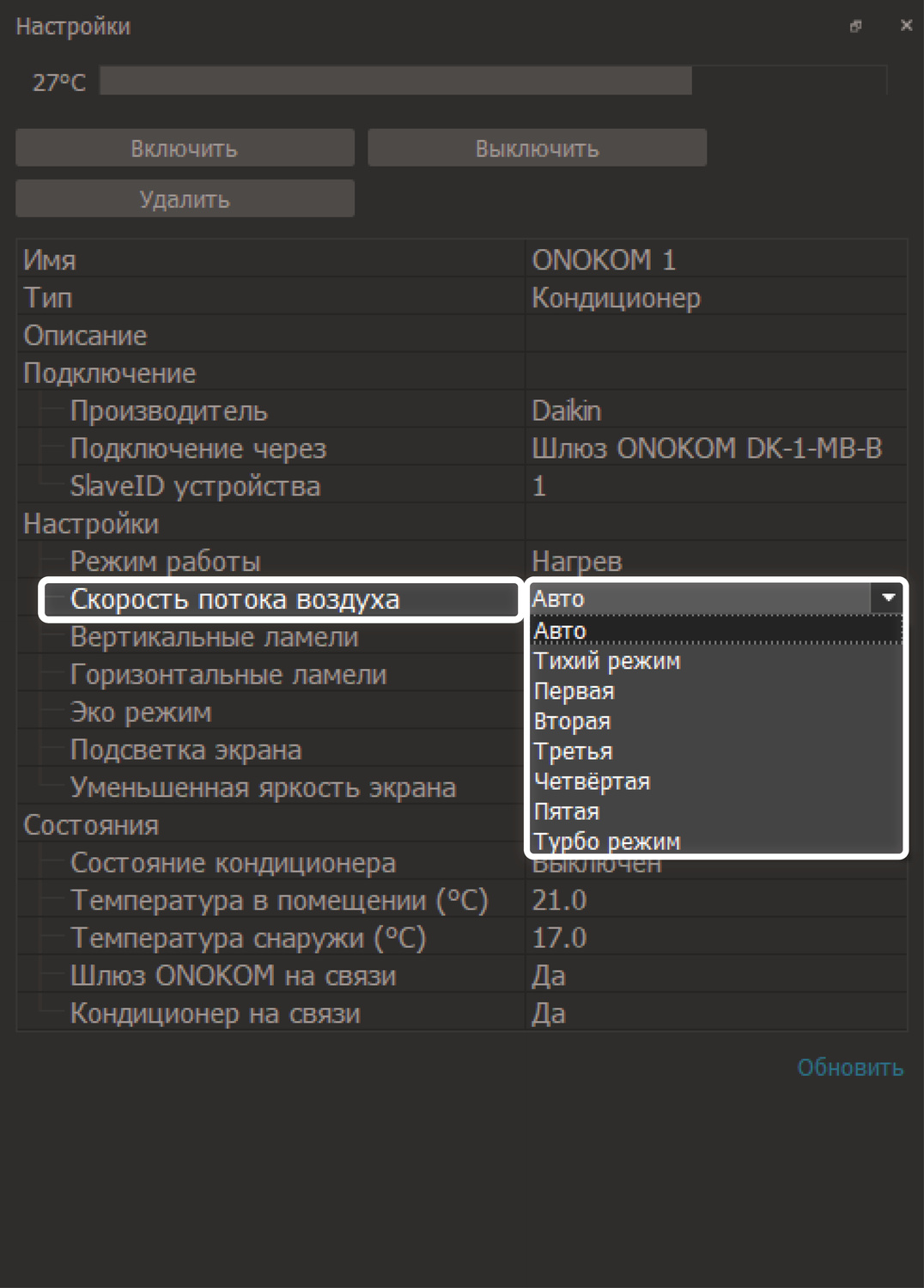924x1288 pixels.
Task: Adjust the 27°C temperature slider
Action: pos(493,82)
